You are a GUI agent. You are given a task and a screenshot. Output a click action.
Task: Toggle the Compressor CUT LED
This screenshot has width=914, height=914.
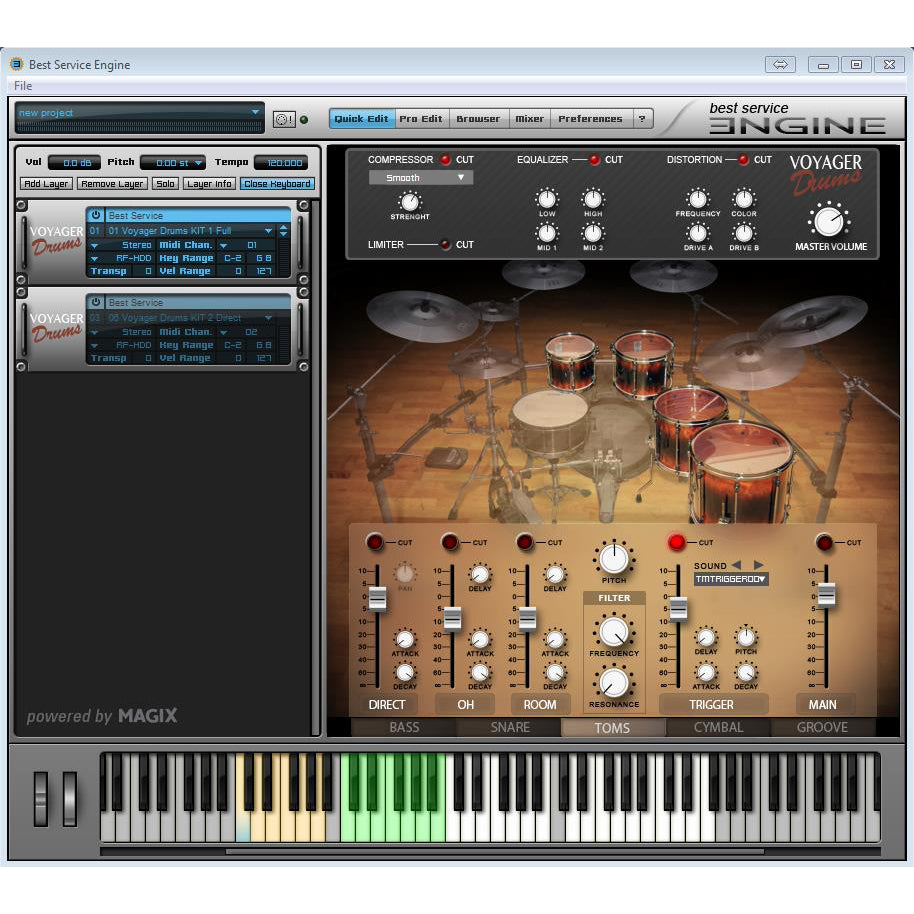445,160
